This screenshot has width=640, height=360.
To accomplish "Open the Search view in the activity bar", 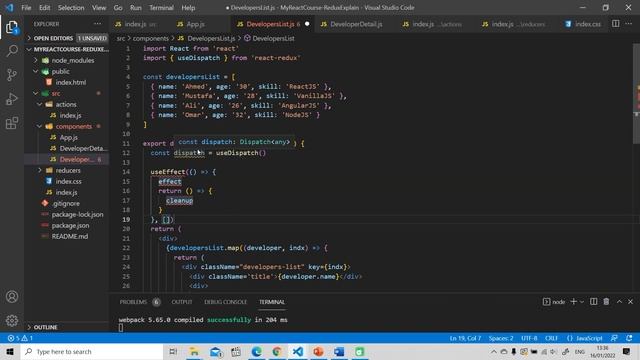I will tap(12, 51).
